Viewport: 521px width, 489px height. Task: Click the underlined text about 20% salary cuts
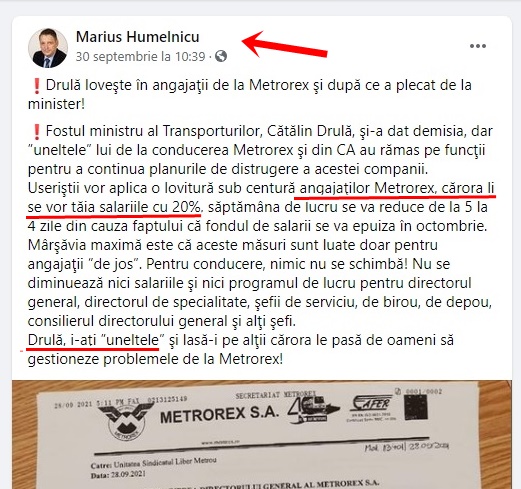click(x=261, y=198)
